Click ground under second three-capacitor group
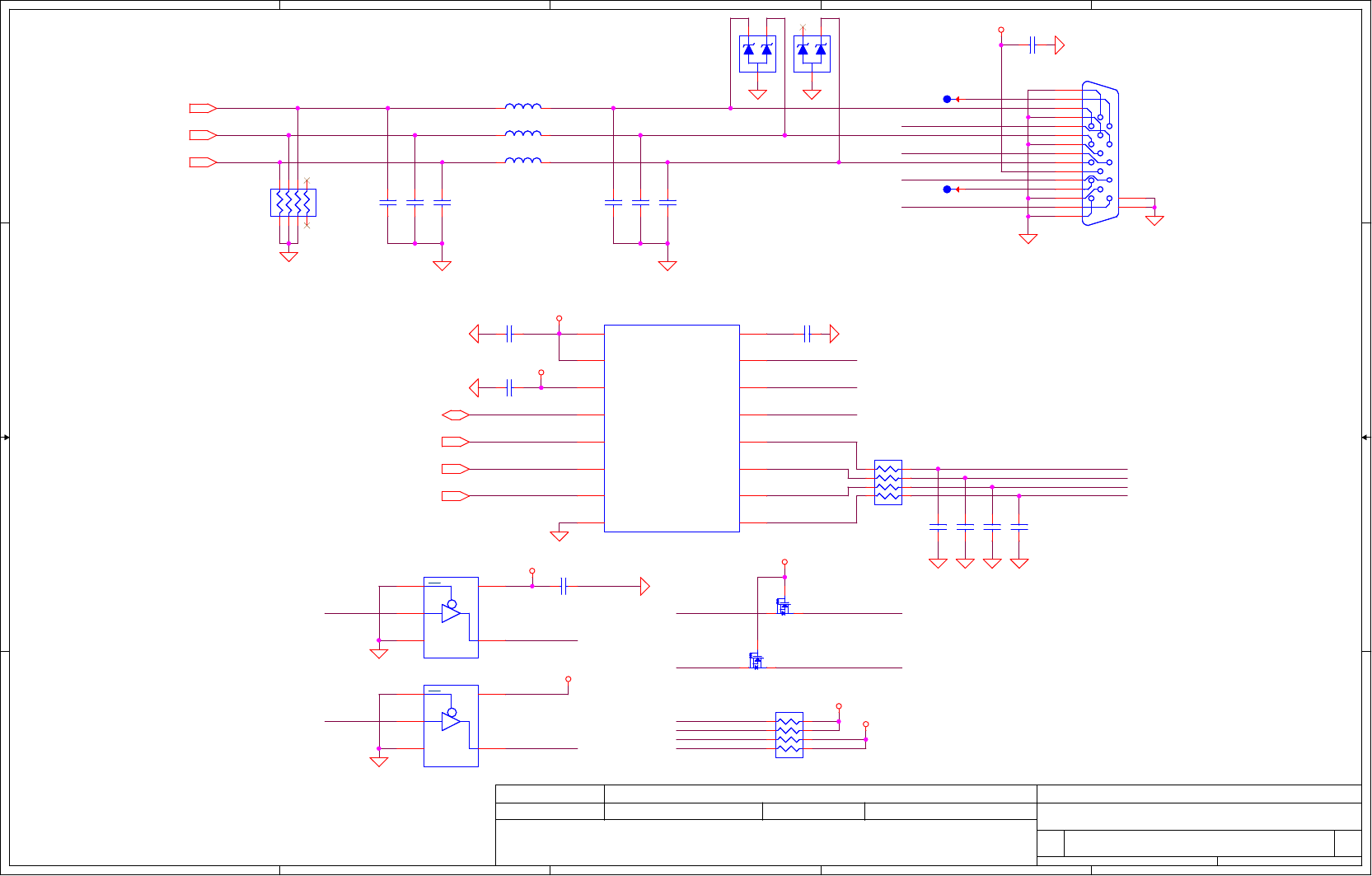Screen dimensions: 1372x876 coord(667,265)
